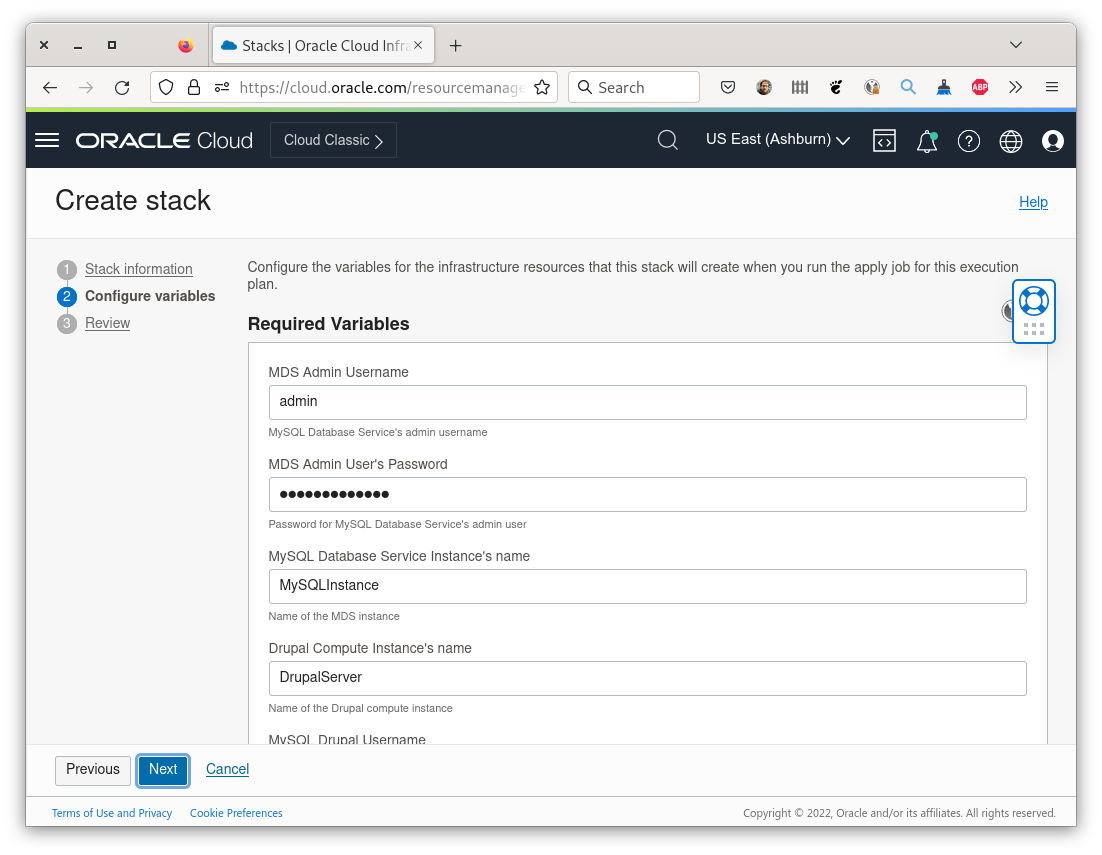The height and width of the screenshot is (855, 1102).
Task: Open the US East (Ashburn) region dropdown
Action: click(777, 139)
